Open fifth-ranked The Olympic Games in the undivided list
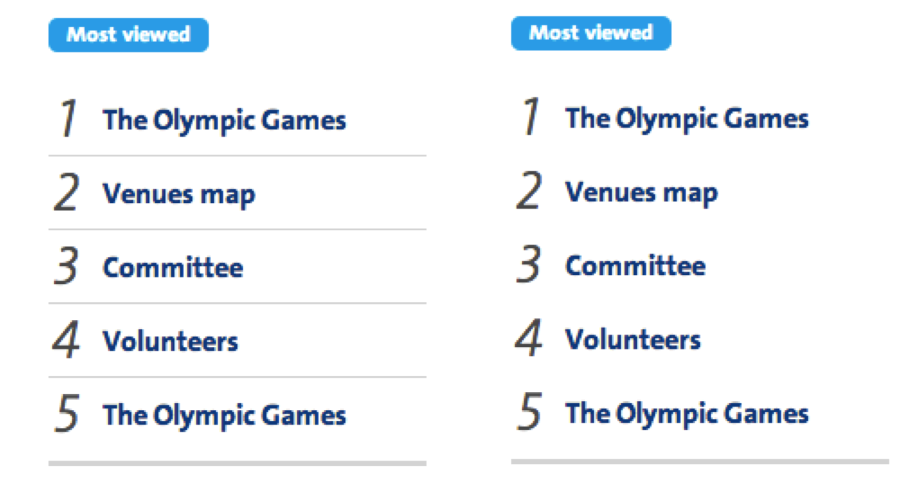Image resolution: width=900 pixels, height=479 pixels. click(687, 414)
